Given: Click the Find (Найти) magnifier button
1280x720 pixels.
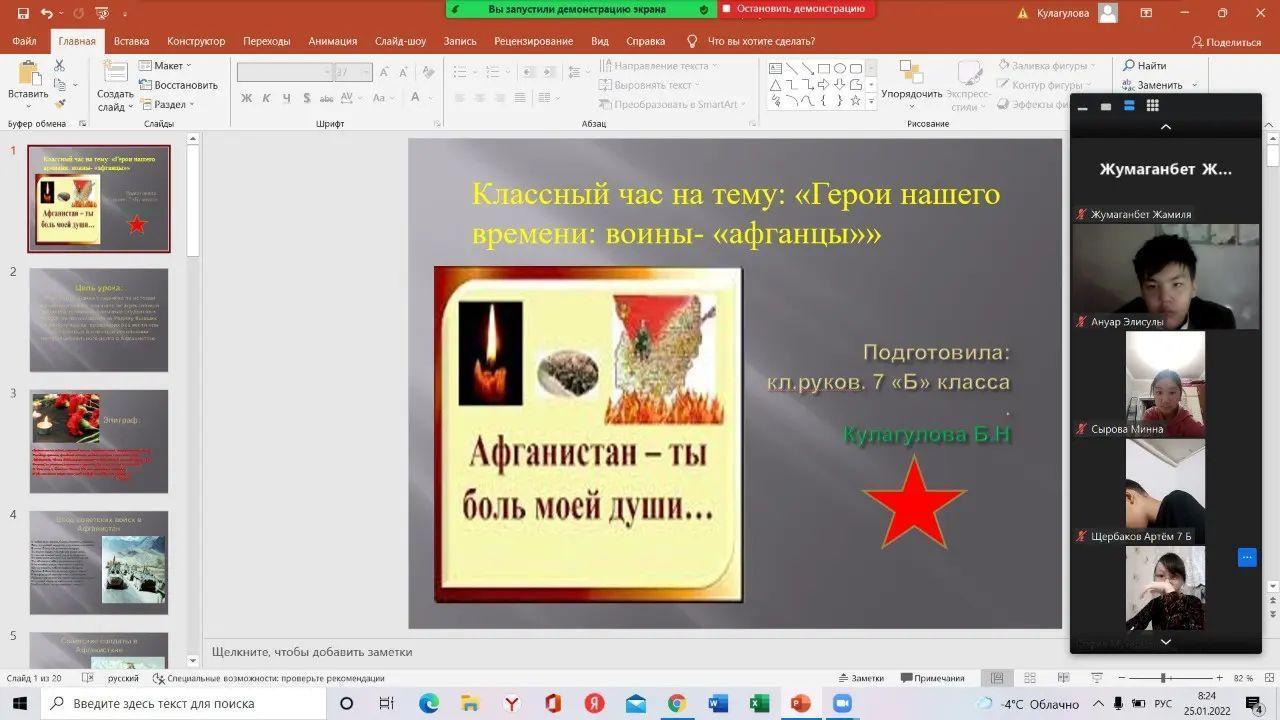Looking at the screenshot, I should [x=1144, y=66].
